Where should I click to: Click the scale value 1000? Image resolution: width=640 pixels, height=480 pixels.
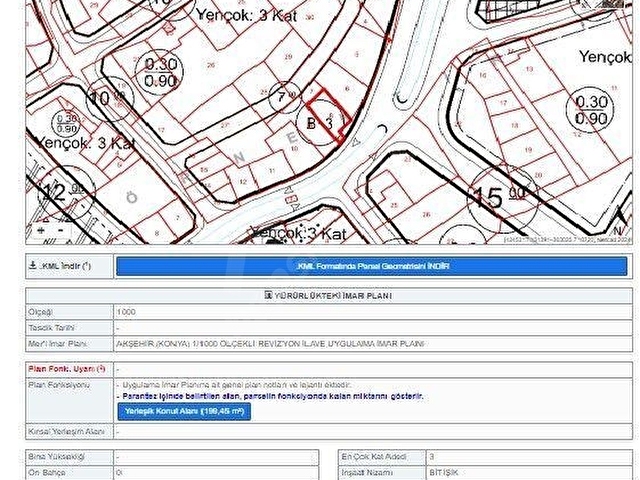(126, 312)
